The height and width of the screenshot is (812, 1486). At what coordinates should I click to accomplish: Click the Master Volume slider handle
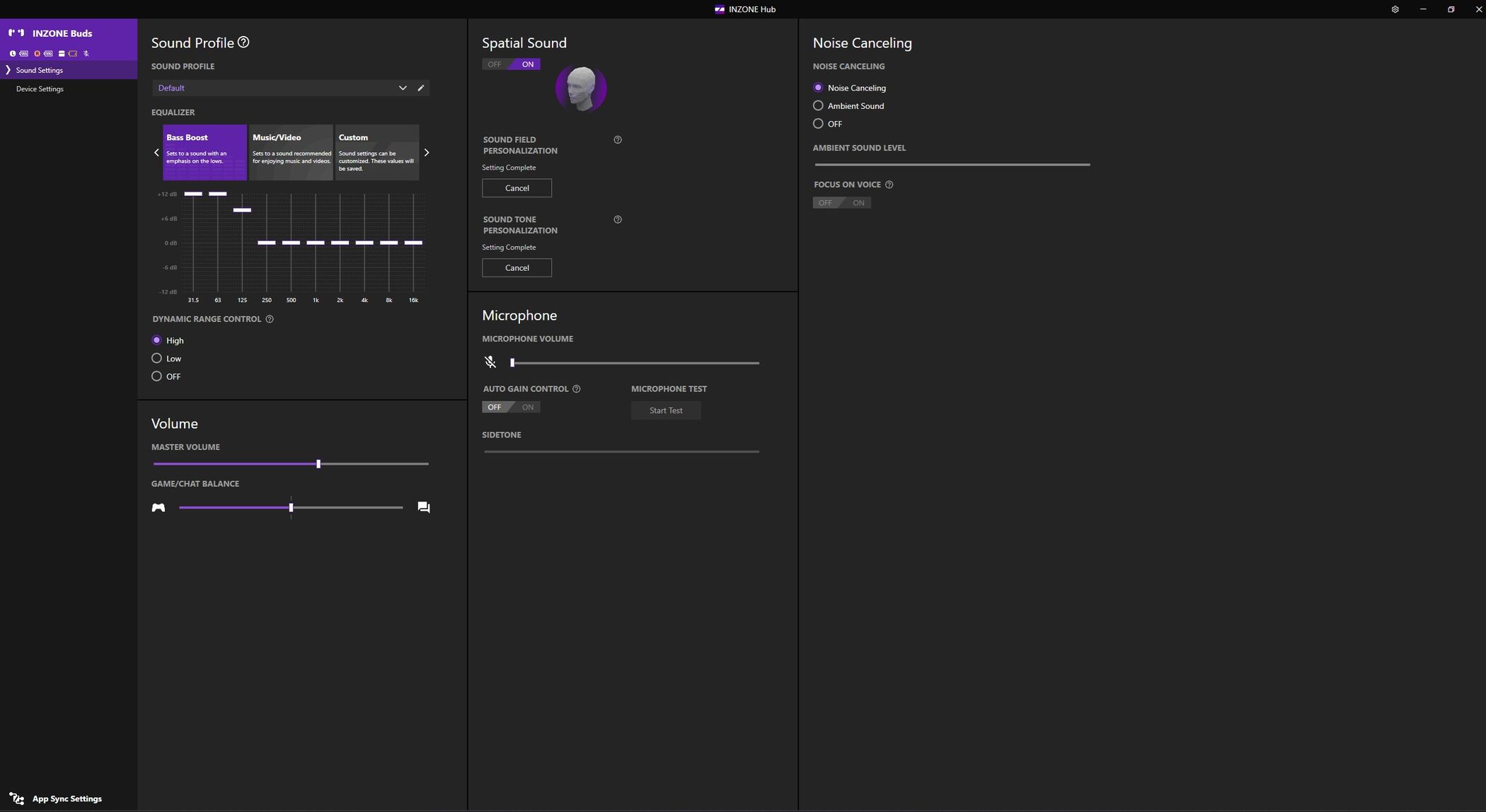[318, 464]
